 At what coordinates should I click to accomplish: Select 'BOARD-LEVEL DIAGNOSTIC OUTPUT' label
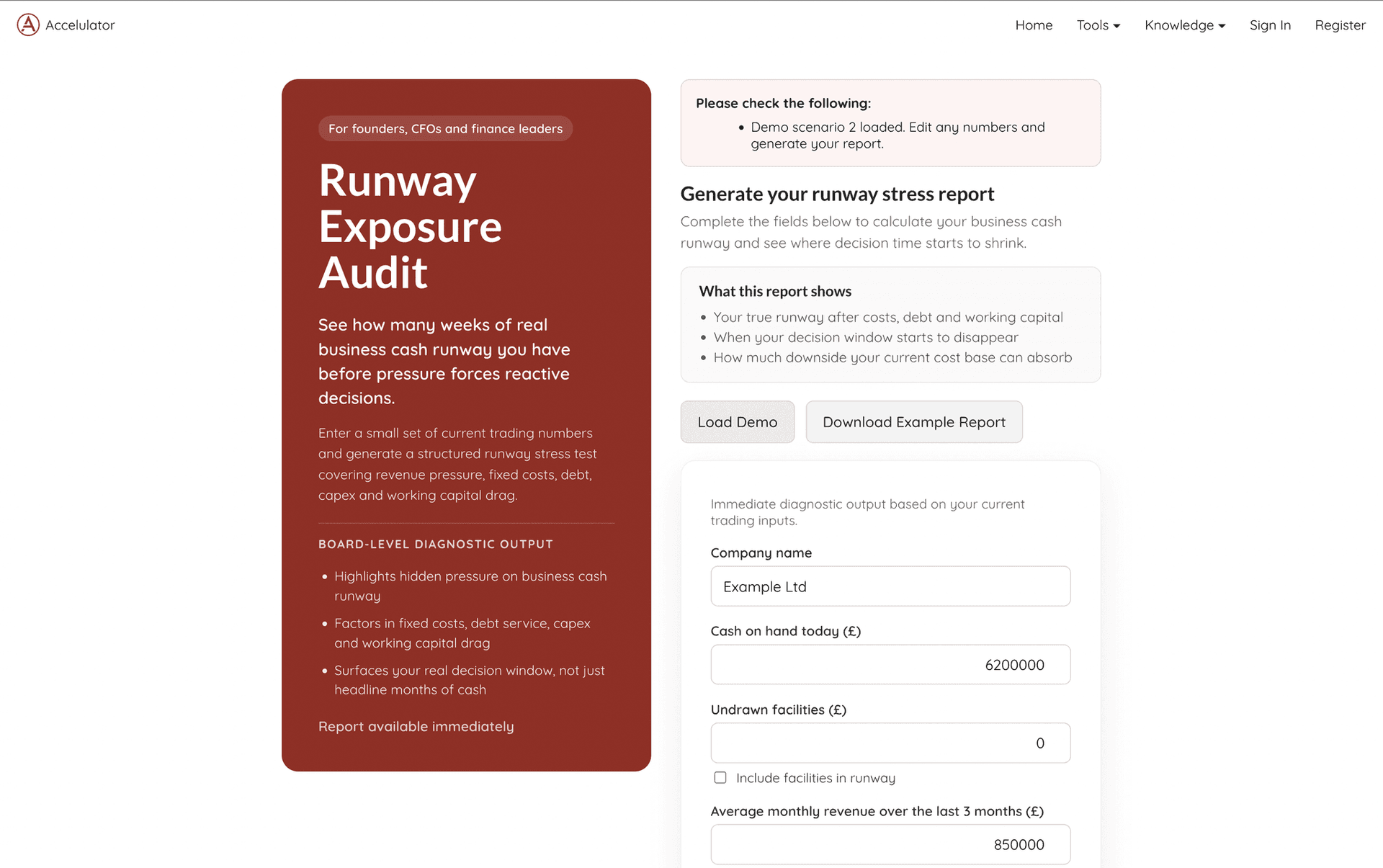[436, 545]
